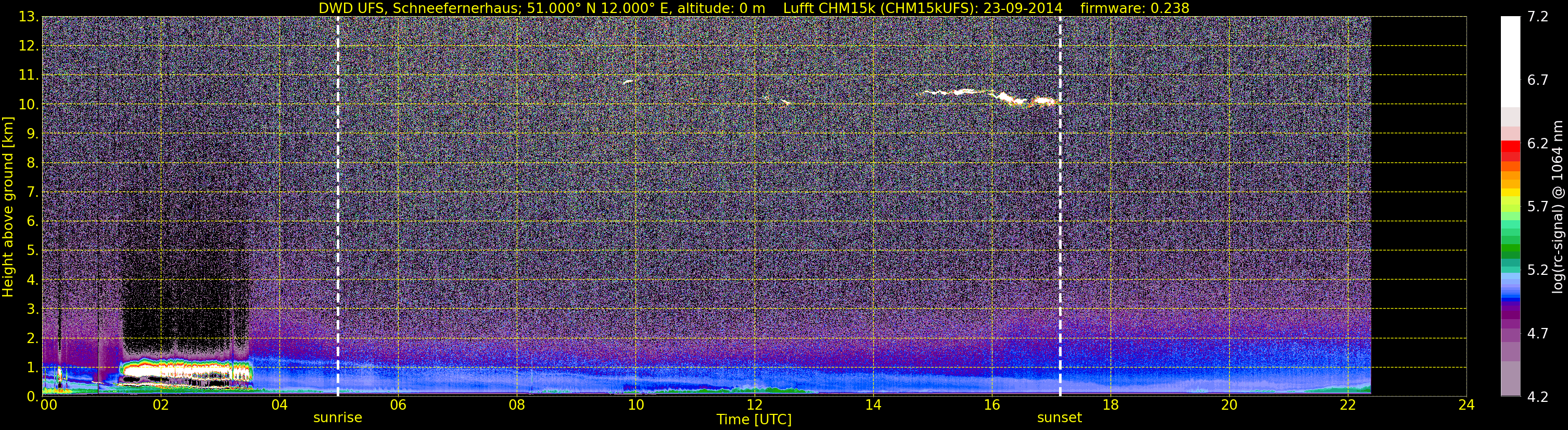Click time axis tick label '06'

(398, 406)
